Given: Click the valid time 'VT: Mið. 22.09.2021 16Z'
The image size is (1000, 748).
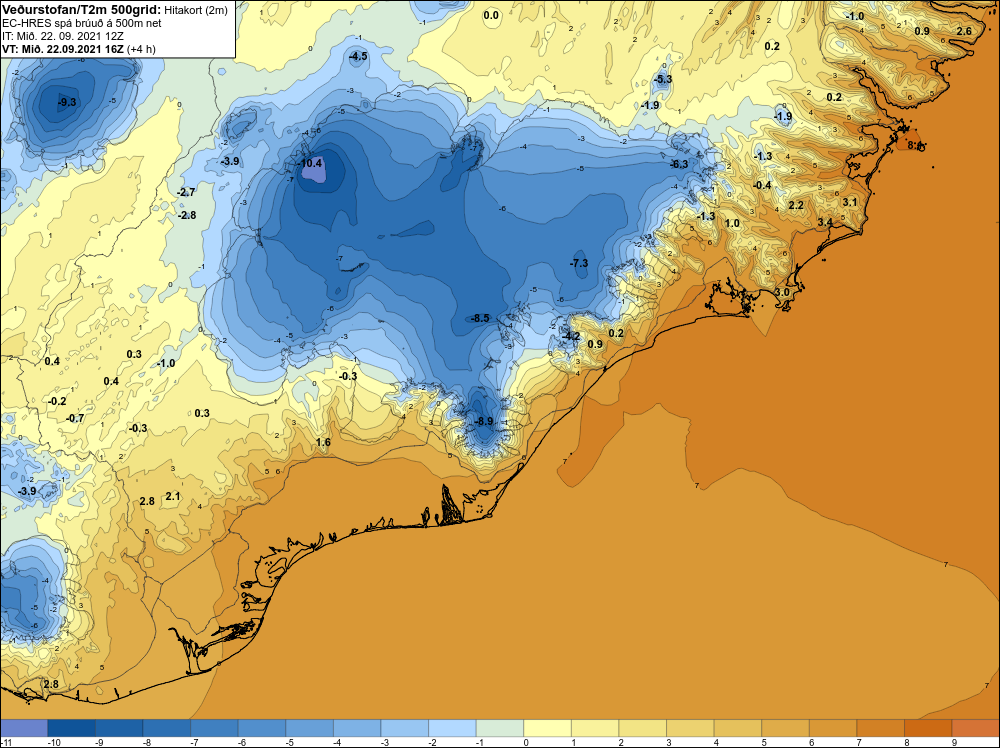Looking at the screenshot, I should pyautogui.click(x=63, y=49).
